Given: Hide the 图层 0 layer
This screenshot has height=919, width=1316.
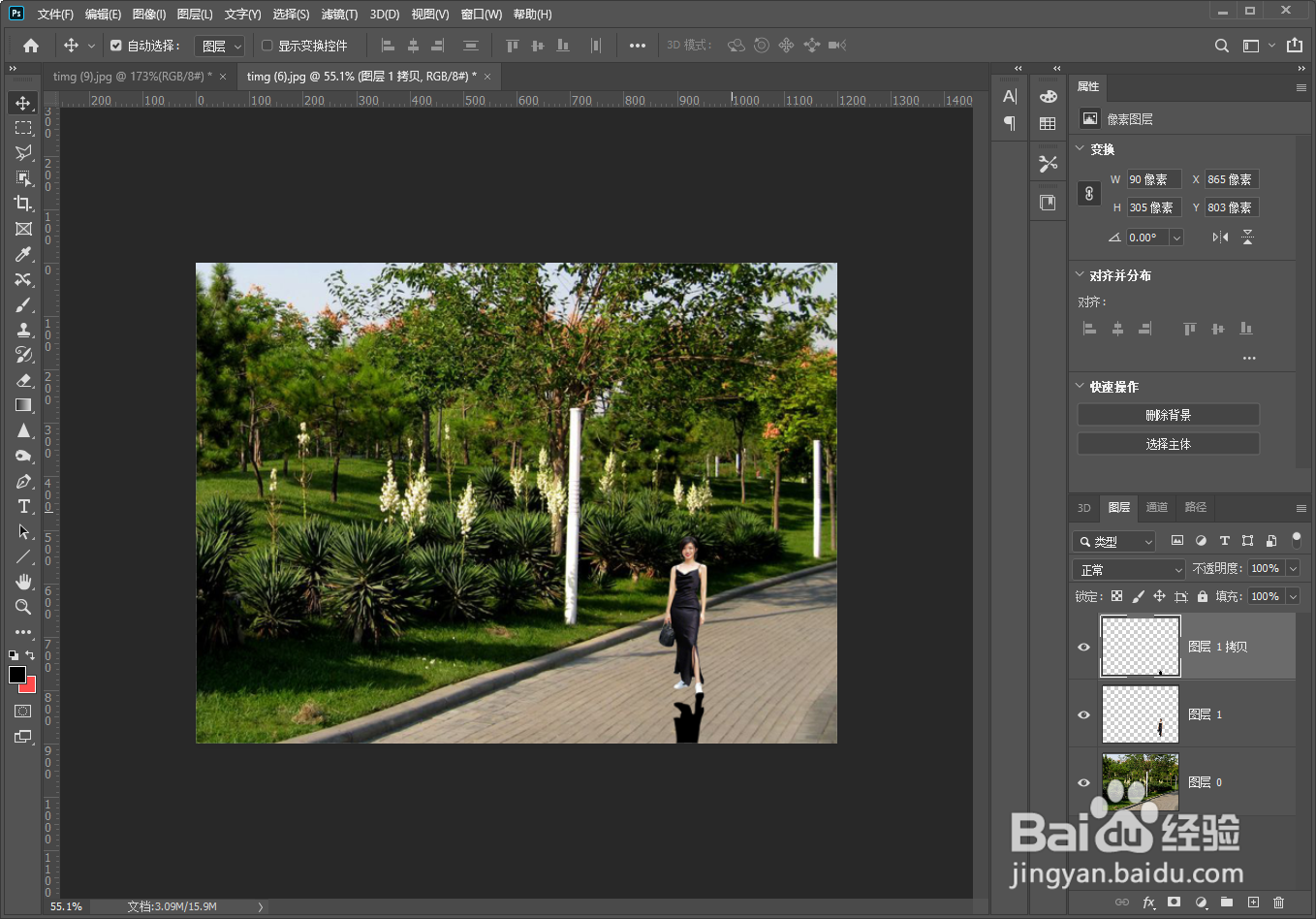Looking at the screenshot, I should point(1083,782).
